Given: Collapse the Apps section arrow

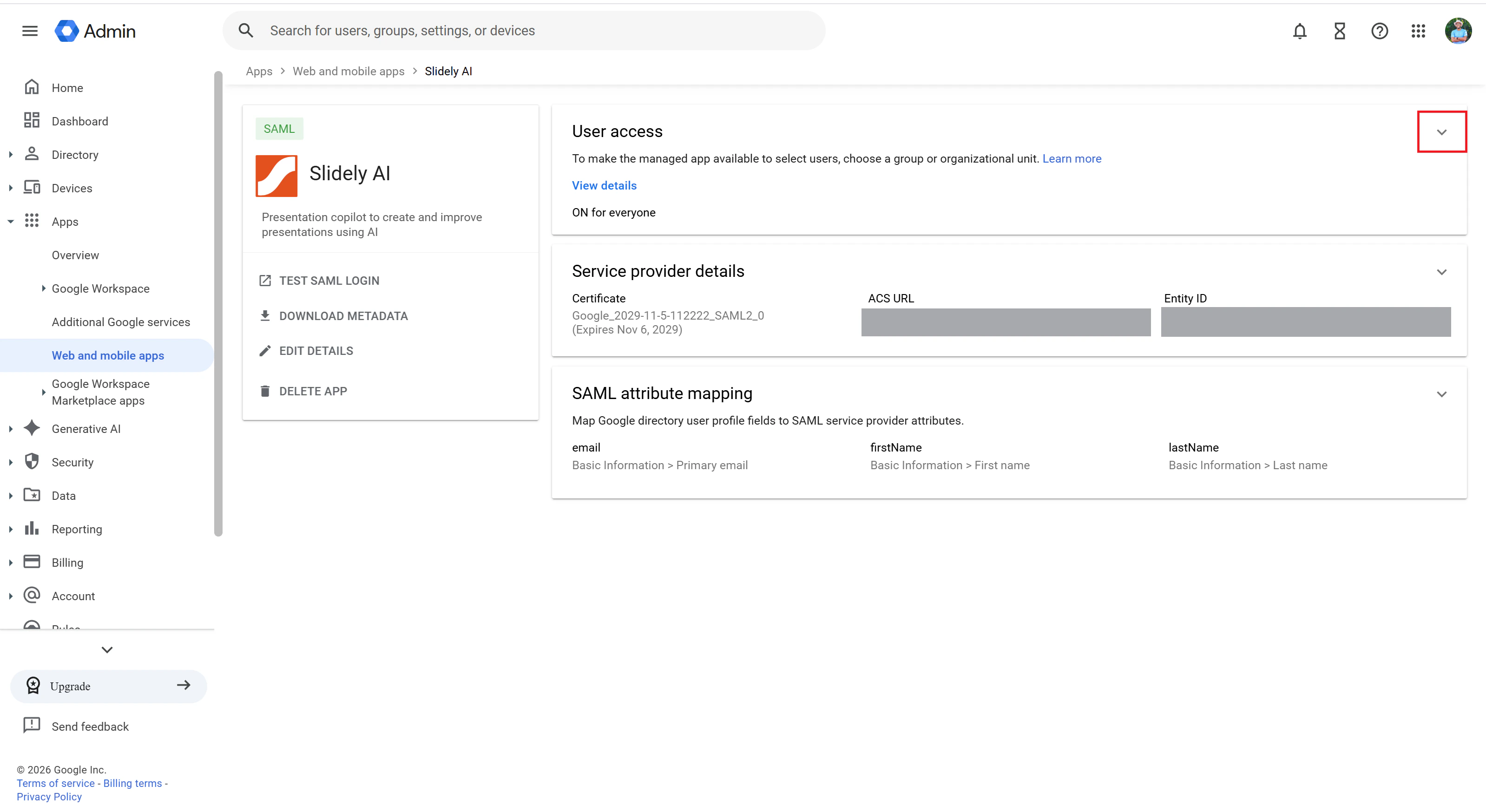Looking at the screenshot, I should (x=10, y=222).
